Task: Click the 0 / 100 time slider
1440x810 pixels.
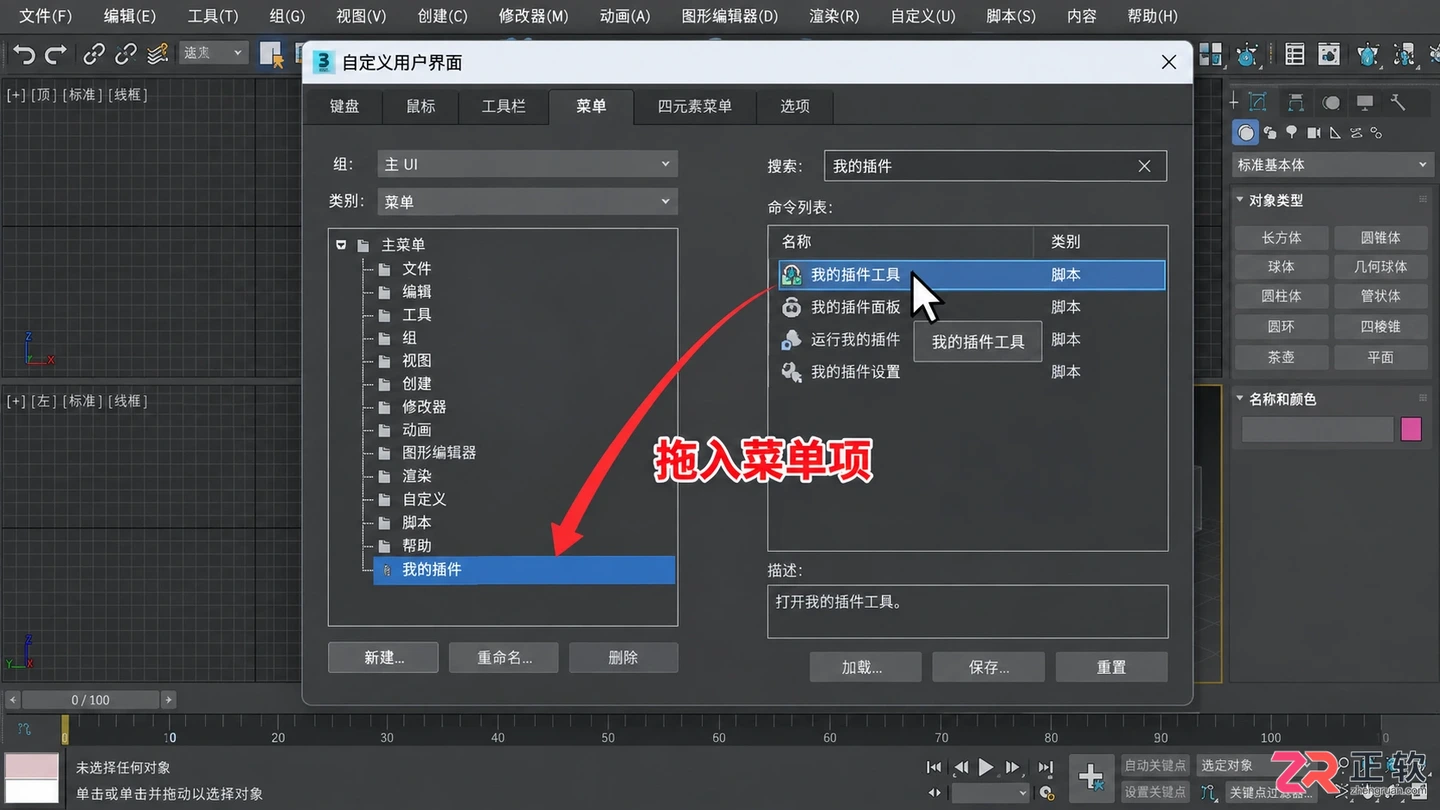Action: pos(90,700)
